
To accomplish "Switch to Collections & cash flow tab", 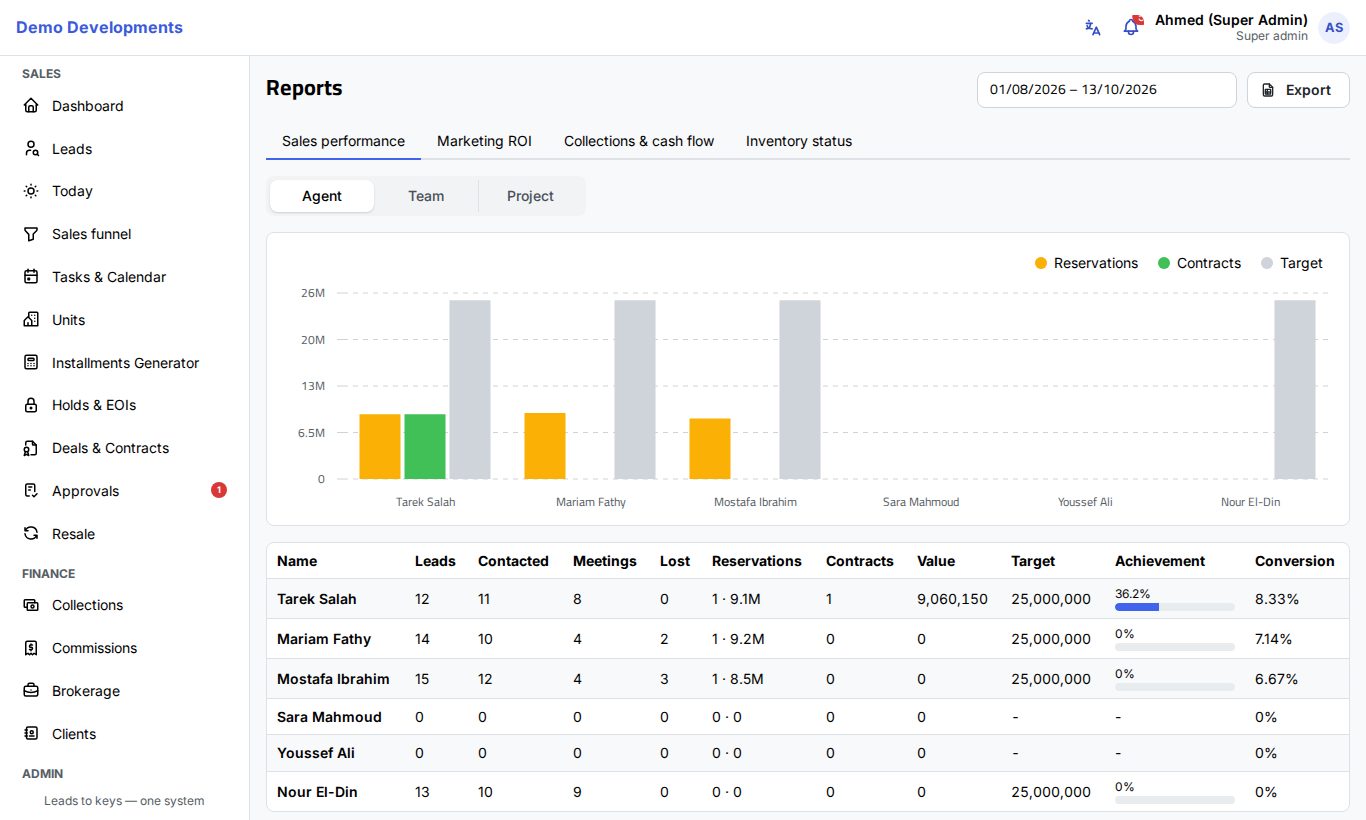I will 639,141.
